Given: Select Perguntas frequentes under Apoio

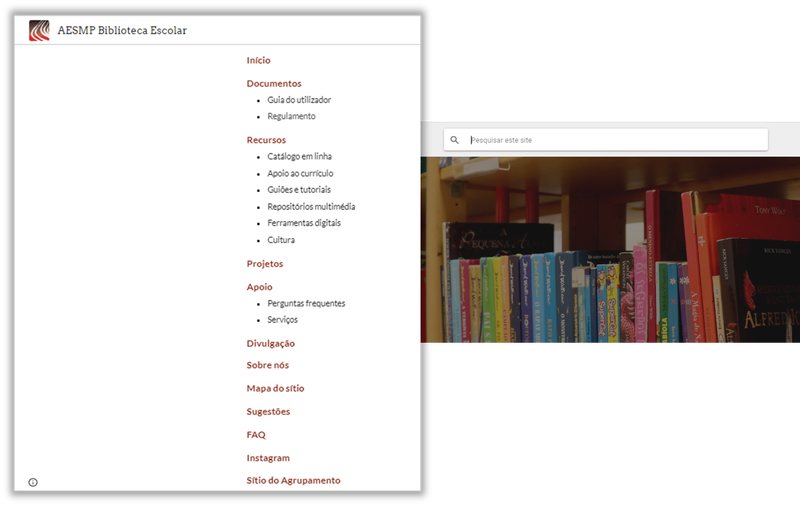Looking at the screenshot, I should coord(306,303).
